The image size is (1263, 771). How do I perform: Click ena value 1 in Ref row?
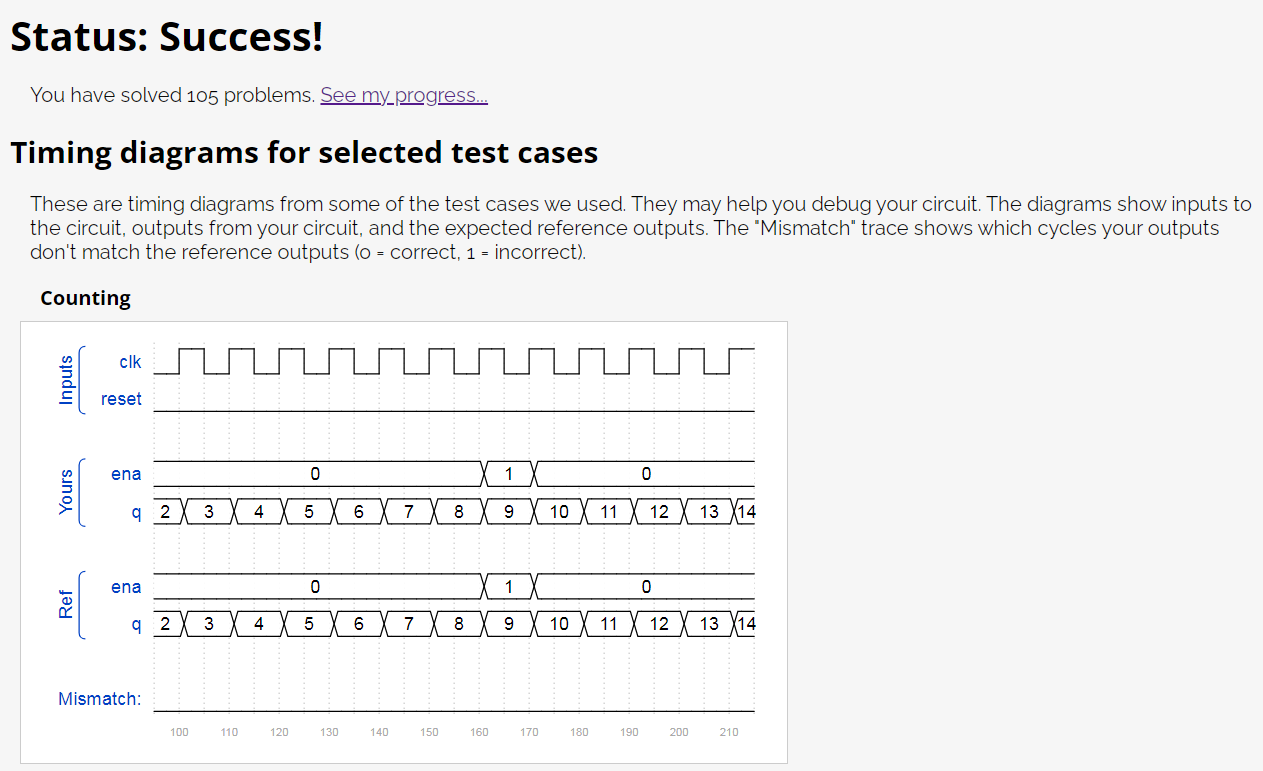509,587
